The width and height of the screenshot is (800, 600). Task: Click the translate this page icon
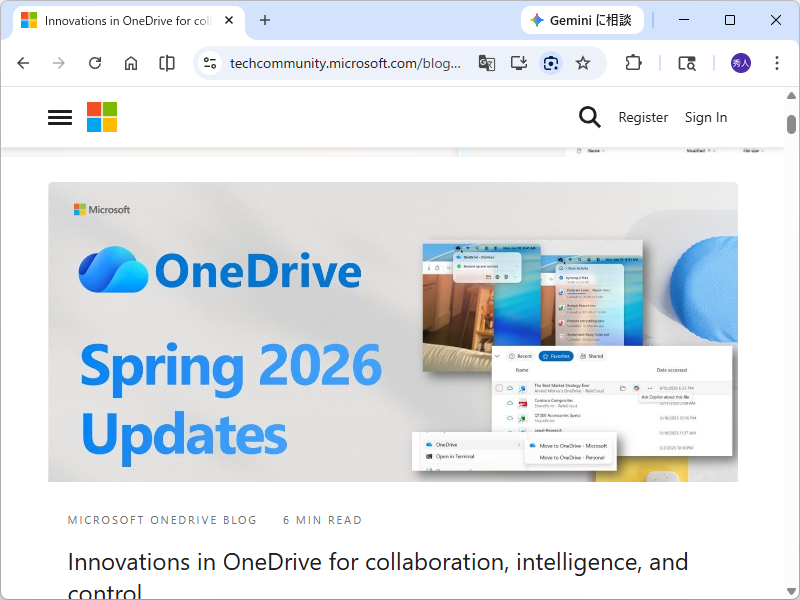(x=487, y=63)
